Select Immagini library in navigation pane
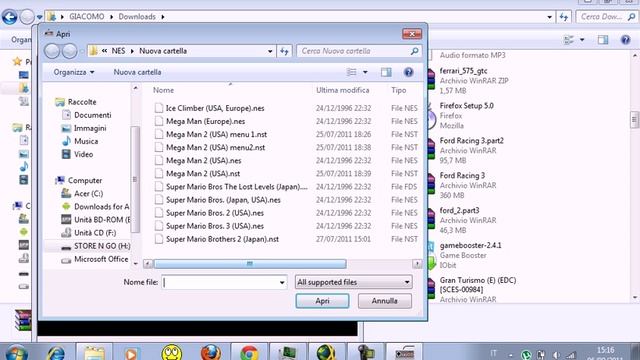The width and height of the screenshot is (640, 360). coord(84,128)
